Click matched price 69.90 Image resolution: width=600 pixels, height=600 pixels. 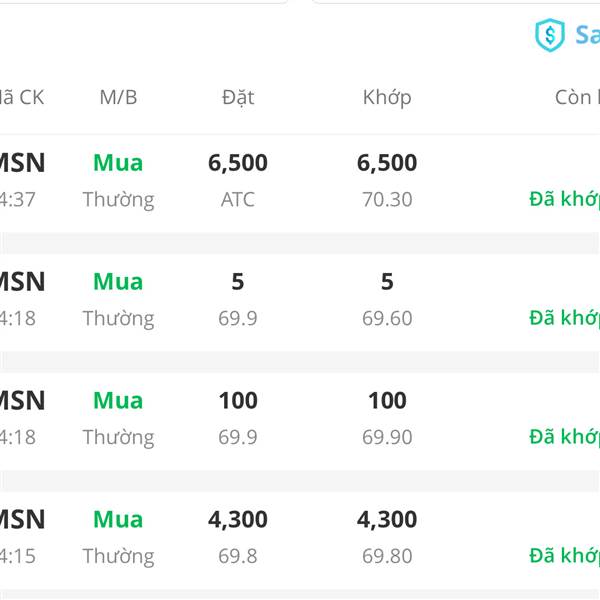[x=387, y=437]
